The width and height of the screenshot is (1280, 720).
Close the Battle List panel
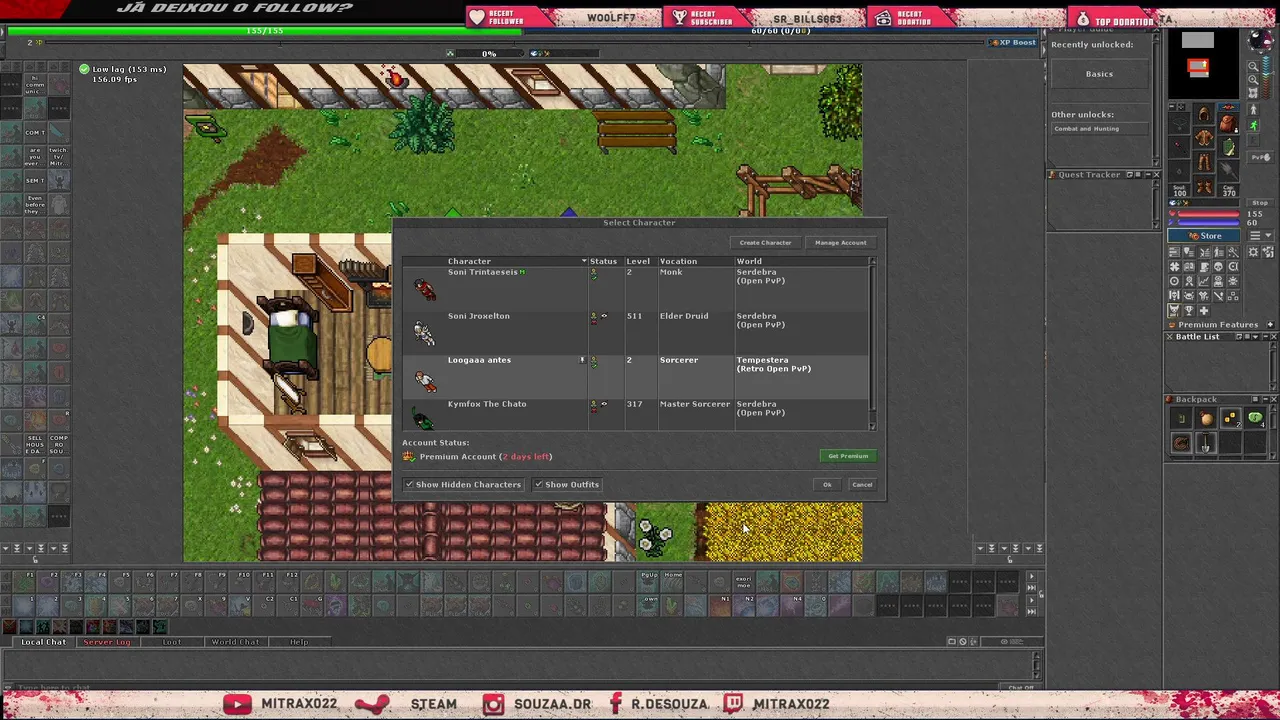(1272, 337)
